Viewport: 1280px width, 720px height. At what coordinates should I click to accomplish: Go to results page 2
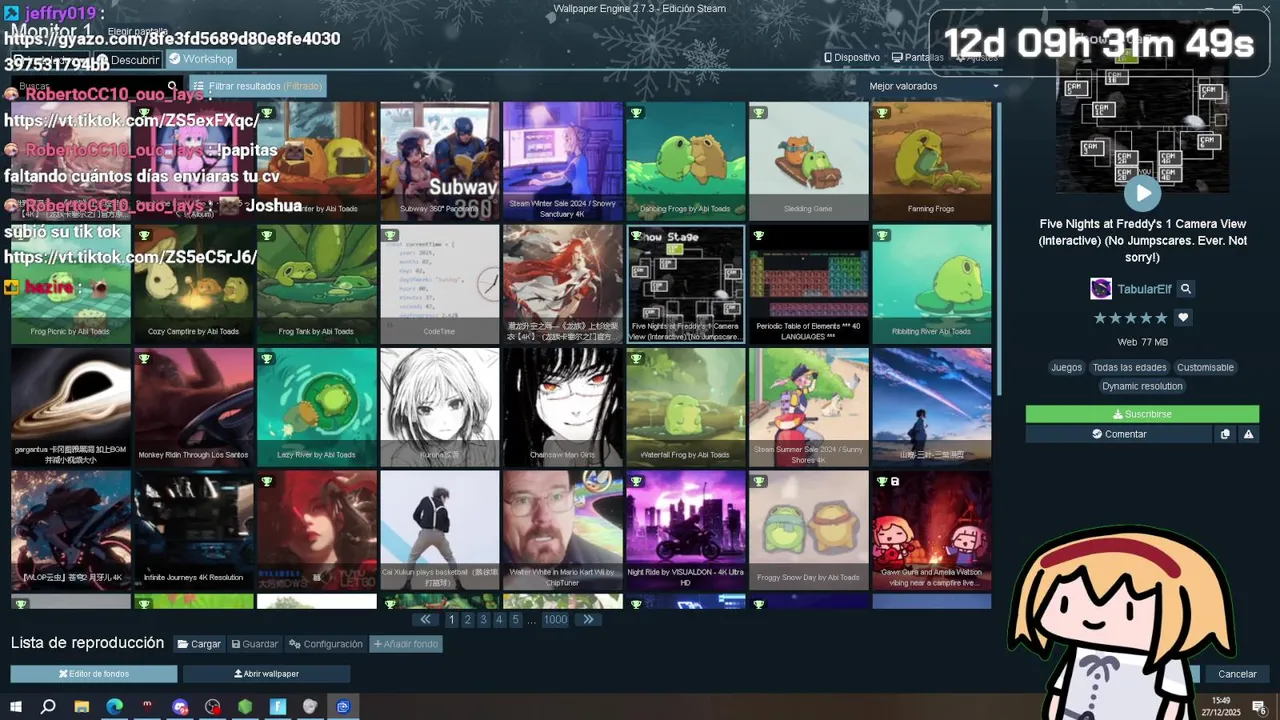(x=467, y=619)
